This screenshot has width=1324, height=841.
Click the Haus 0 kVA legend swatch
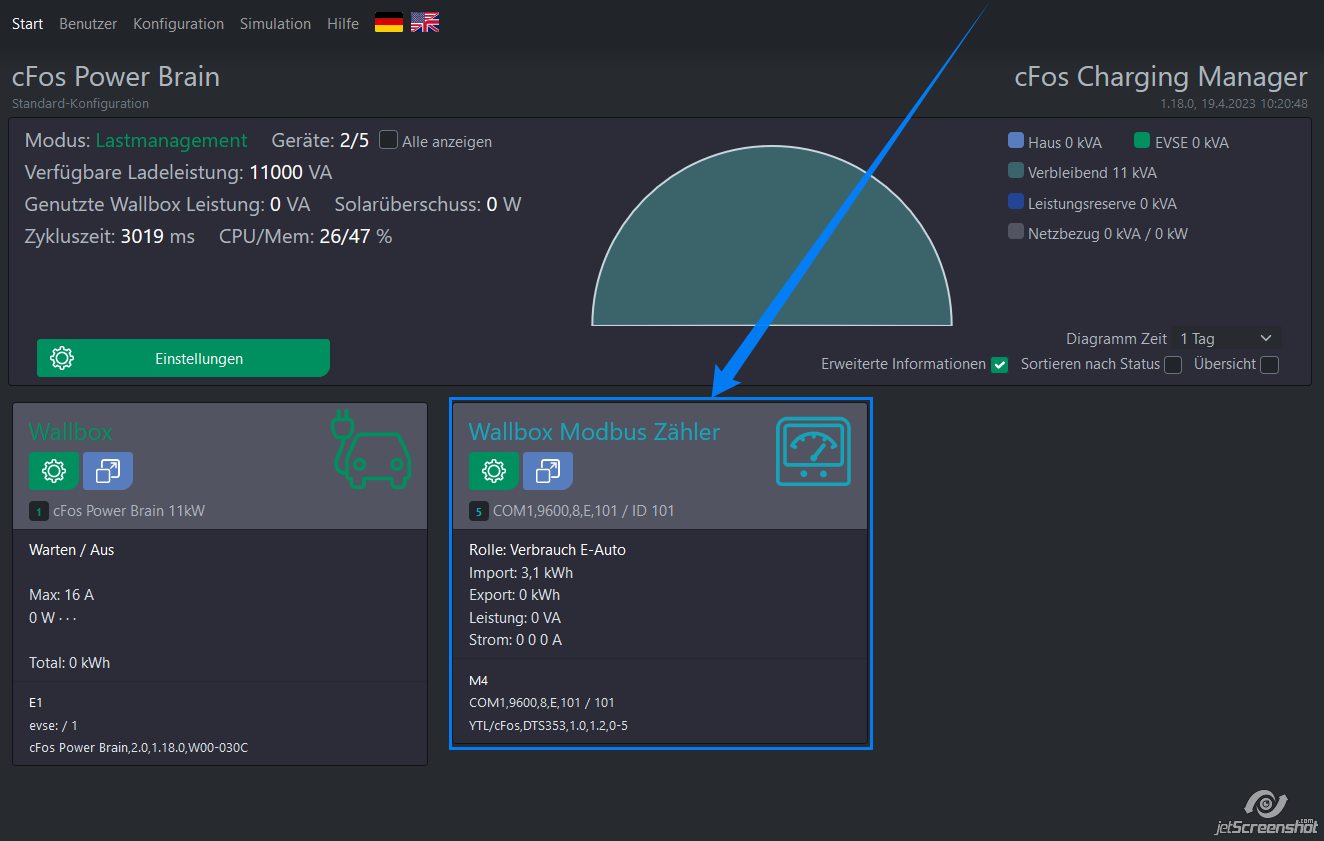(x=1016, y=142)
